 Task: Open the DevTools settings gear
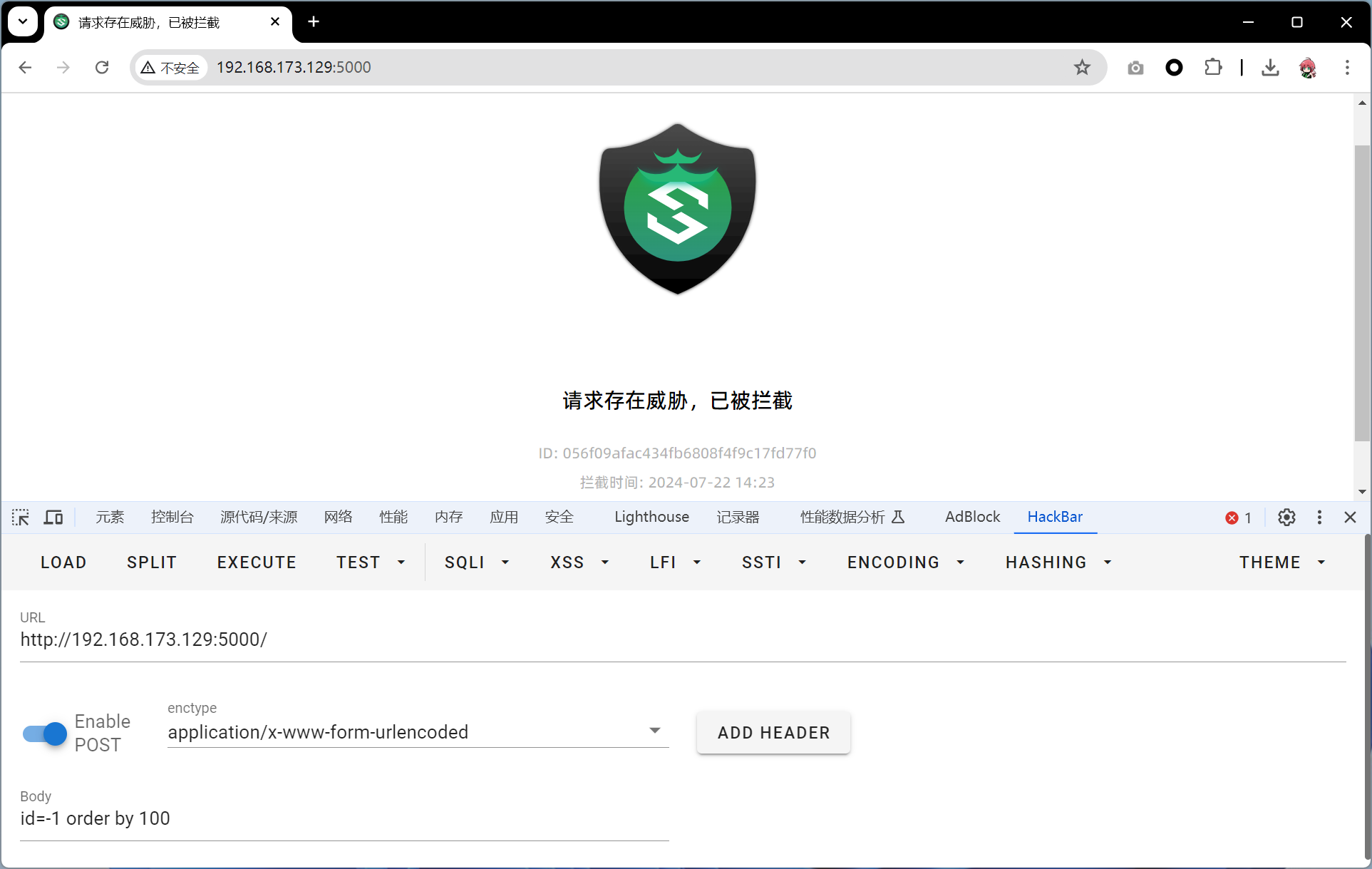coord(1286,518)
